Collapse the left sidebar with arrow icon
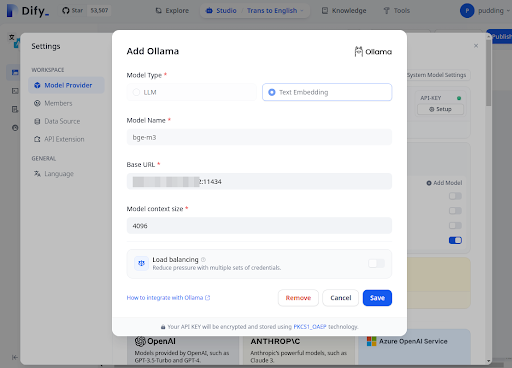 (x=15, y=357)
